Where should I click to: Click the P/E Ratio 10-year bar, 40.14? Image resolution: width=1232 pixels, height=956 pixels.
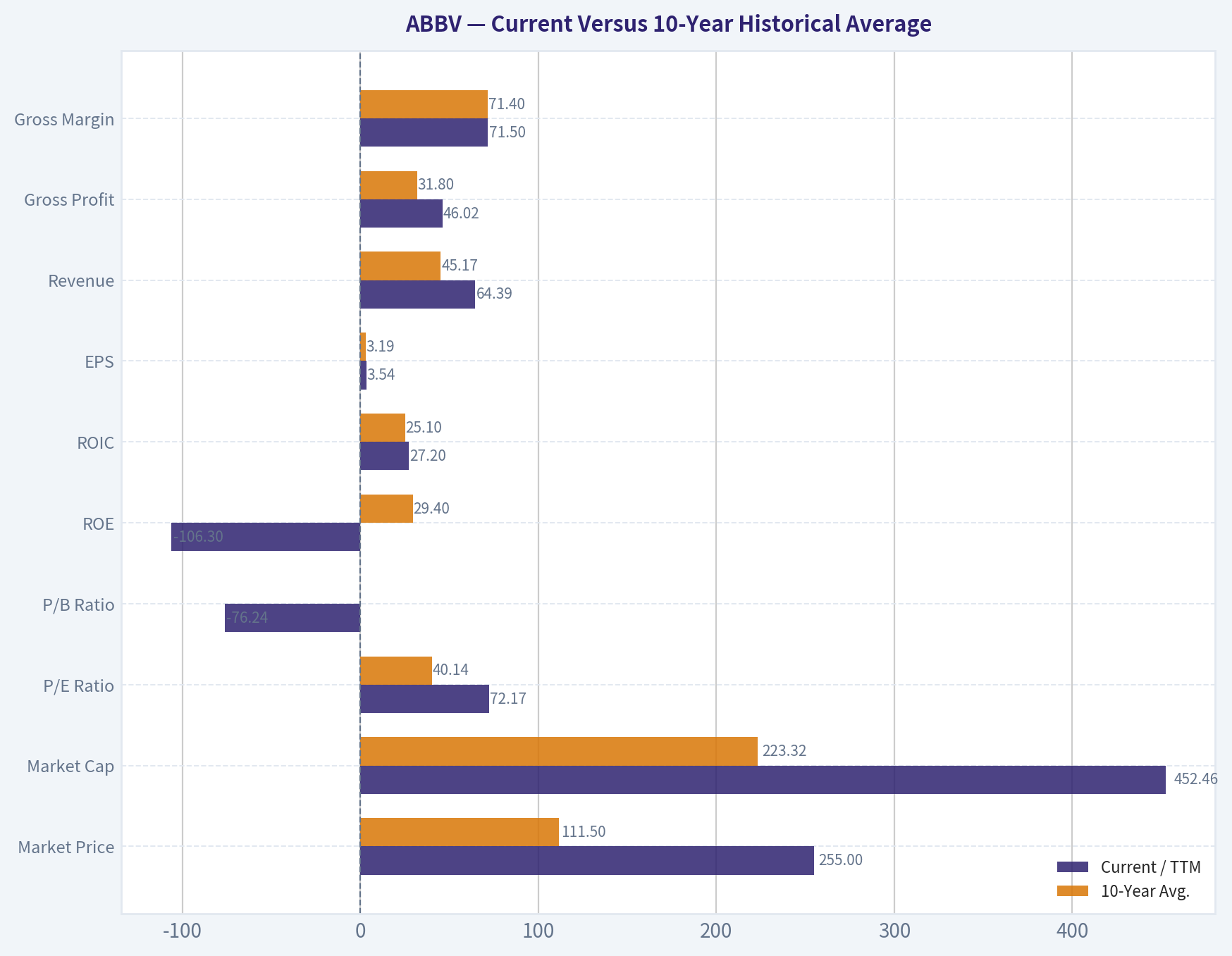click(x=396, y=671)
